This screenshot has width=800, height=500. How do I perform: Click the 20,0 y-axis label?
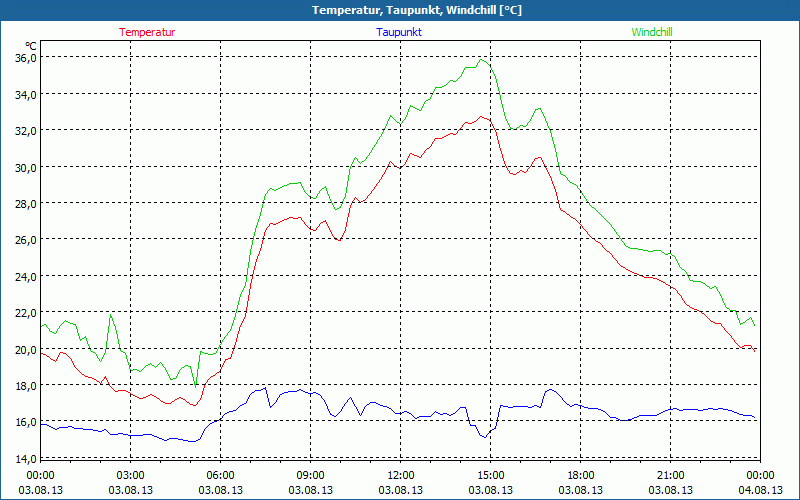click(x=26, y=349)
